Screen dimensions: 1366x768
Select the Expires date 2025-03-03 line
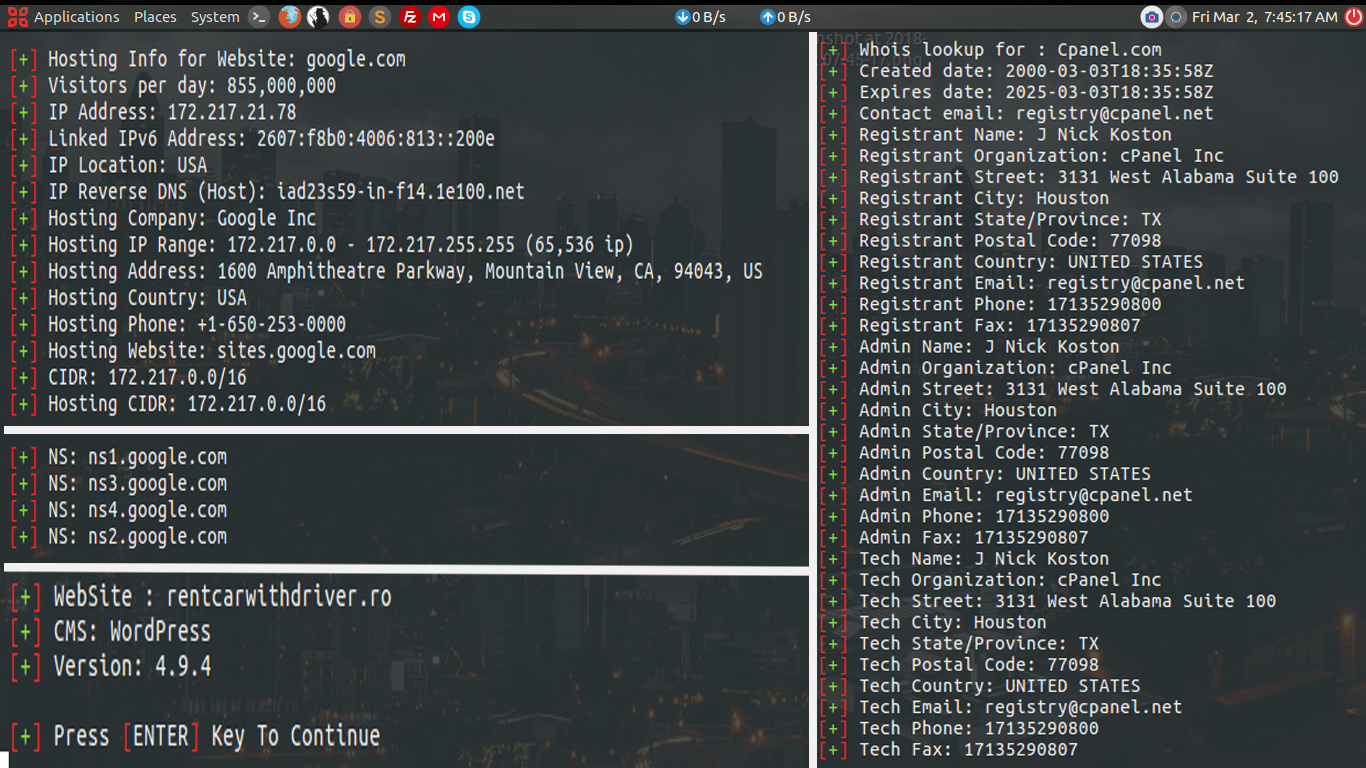click(1017, 92)
